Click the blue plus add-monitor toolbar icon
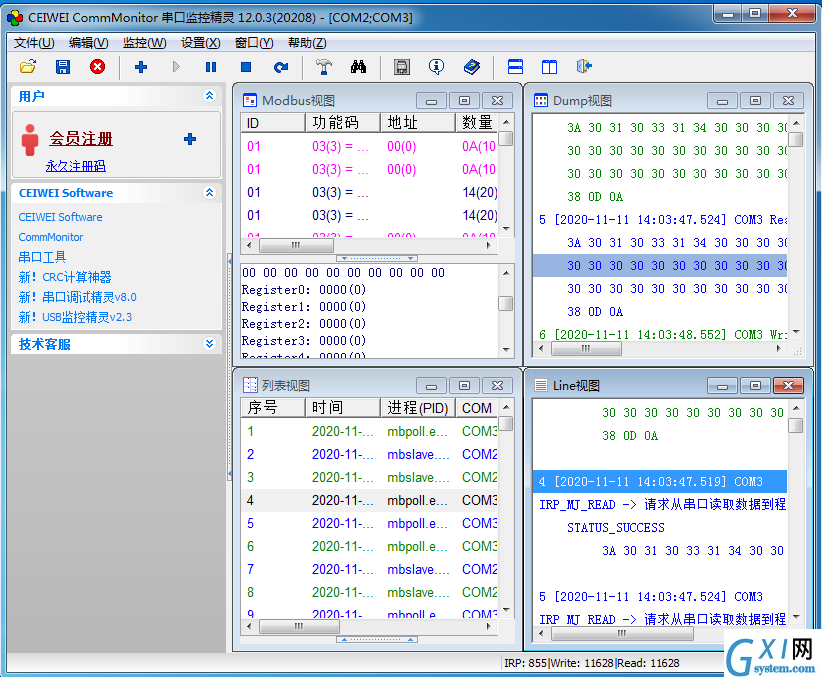 [x=141, y=67]
